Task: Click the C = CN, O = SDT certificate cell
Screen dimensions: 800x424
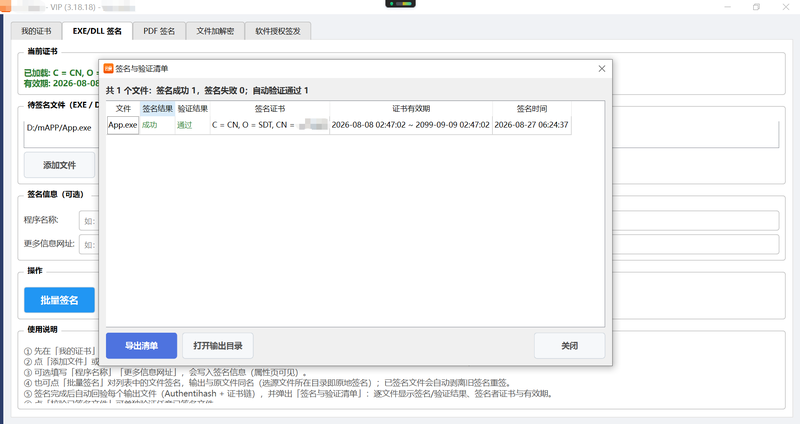Action: (270, 125)
